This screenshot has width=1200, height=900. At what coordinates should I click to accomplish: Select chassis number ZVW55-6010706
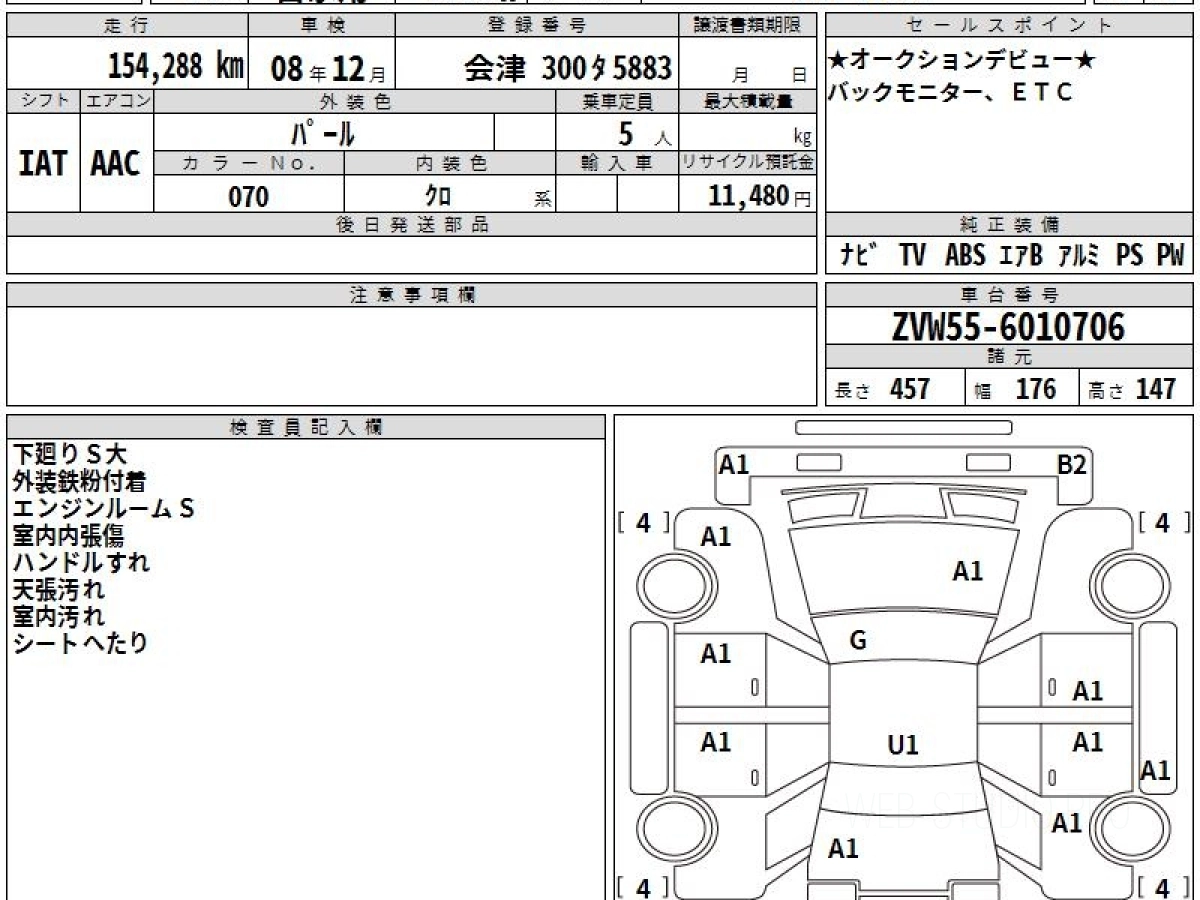[x=1008, y=326]
